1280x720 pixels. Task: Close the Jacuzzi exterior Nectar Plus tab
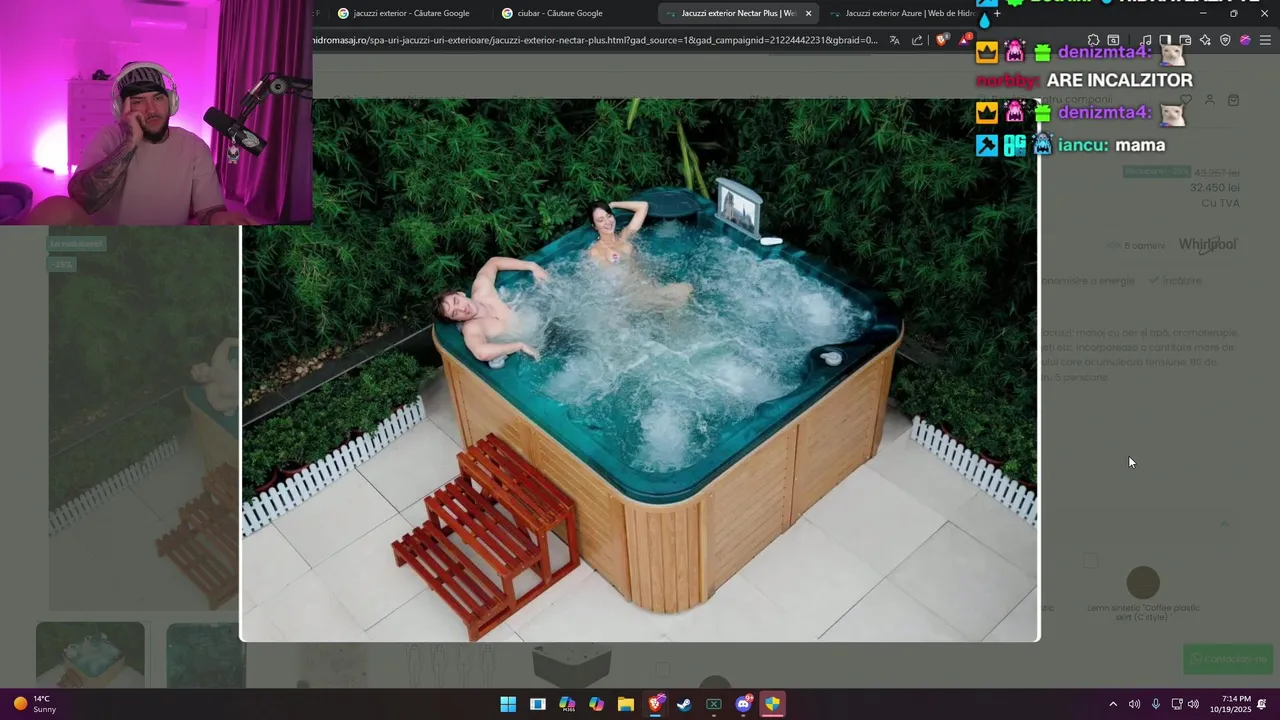808,13
